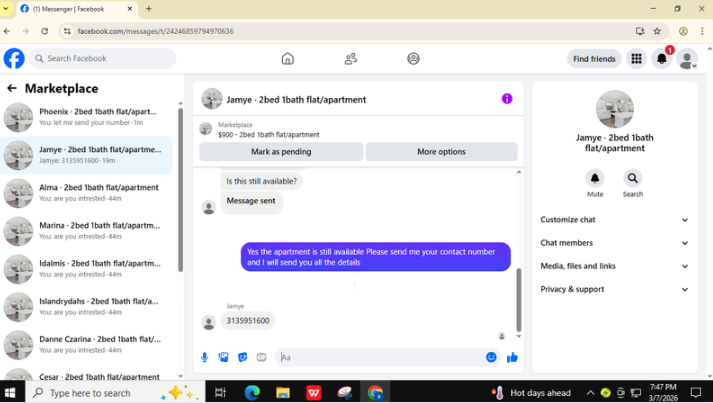713x403 pixels.
Task: Open Windows notification center icon
Action: click(696, 393)
